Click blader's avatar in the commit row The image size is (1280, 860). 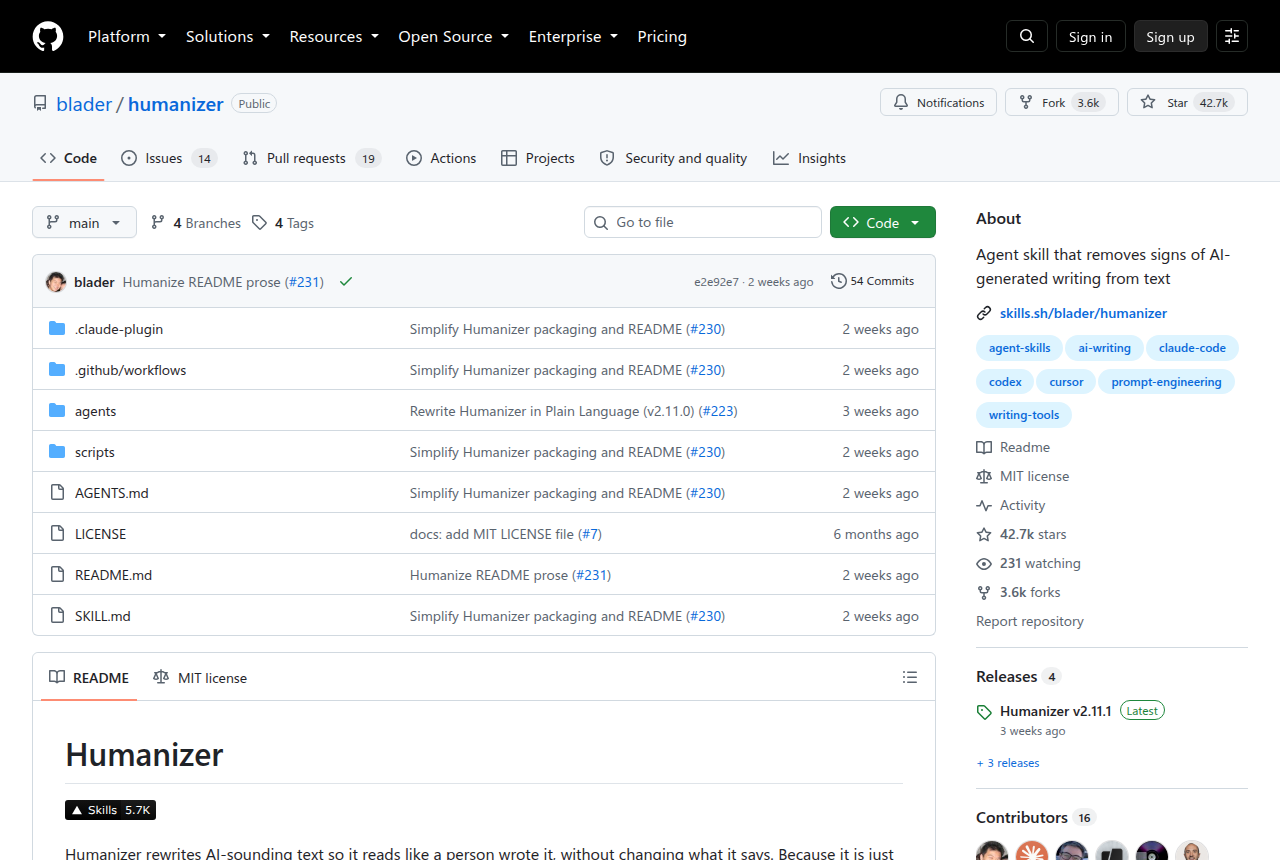(x=56, y=282)
